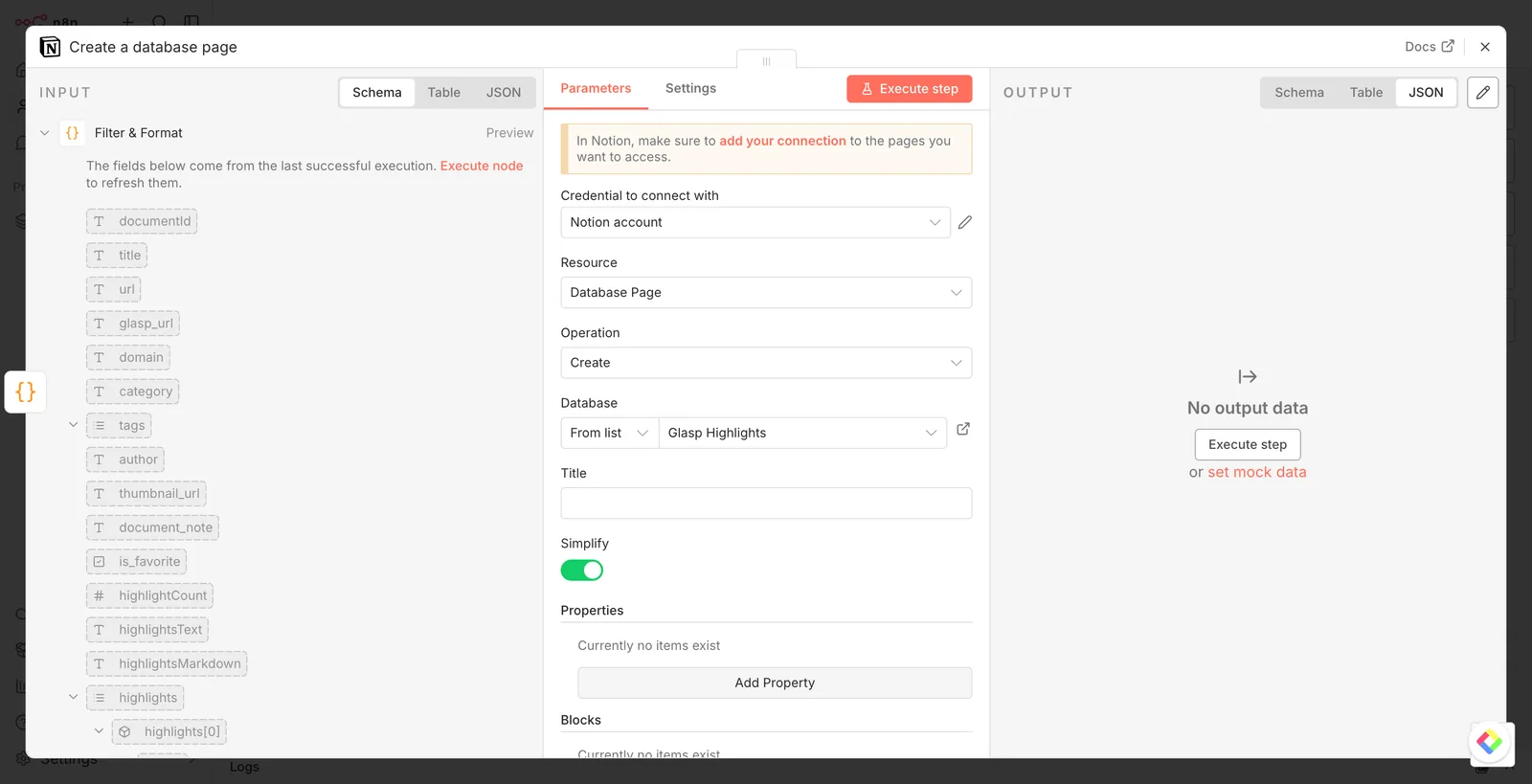
Task: Open the Resource dropdown showing Database Page
Action: coord(766,292)
